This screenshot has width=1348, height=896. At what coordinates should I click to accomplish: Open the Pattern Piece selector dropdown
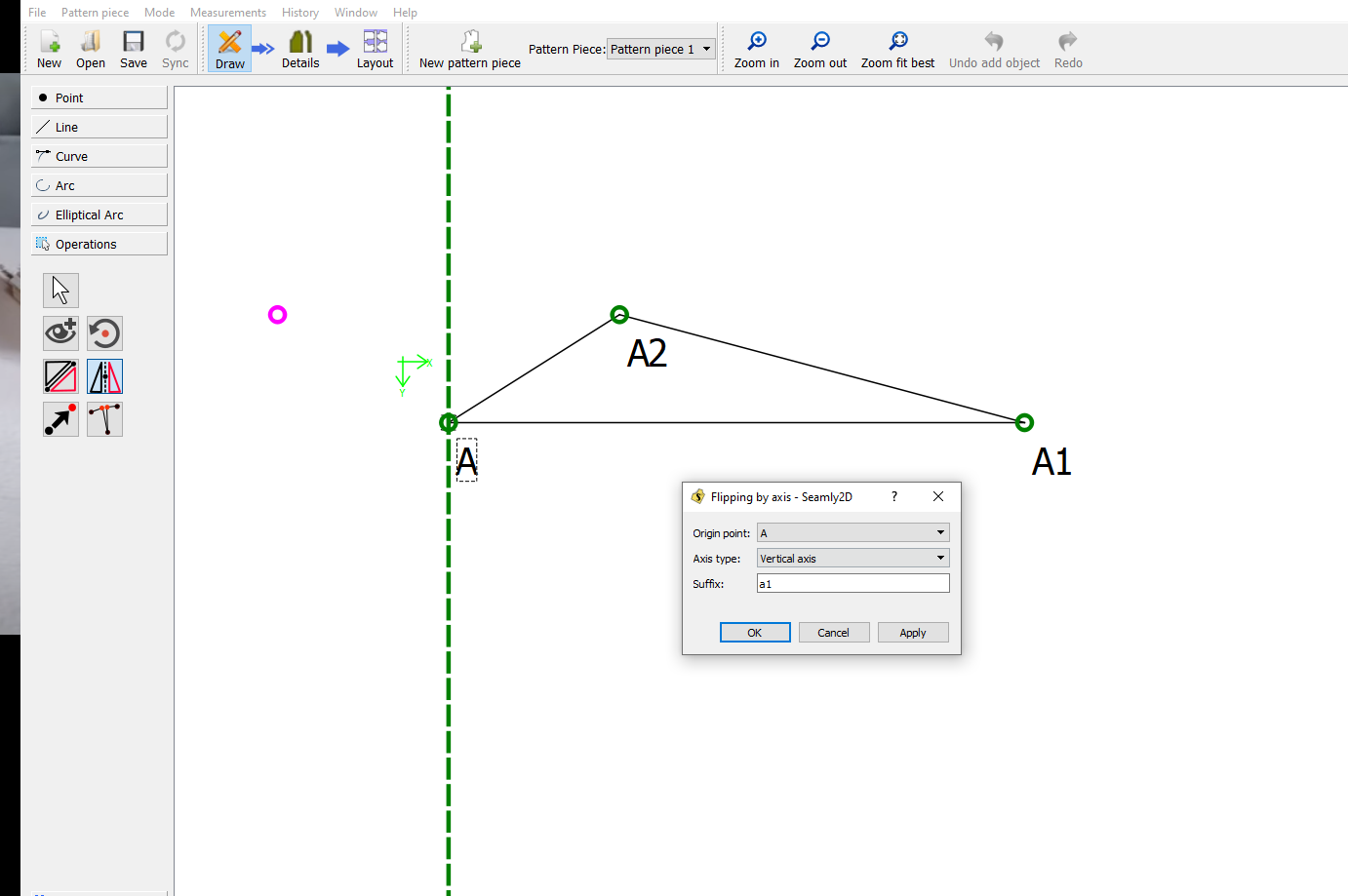[x=660, y=49]
